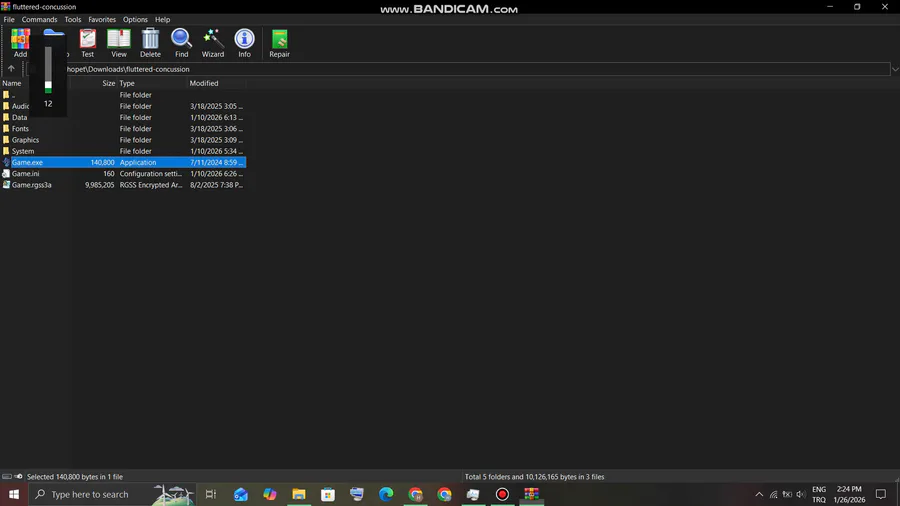Click the disk icon in status bar
Screen dimensions: 900x506
click(x=7, y=476)
